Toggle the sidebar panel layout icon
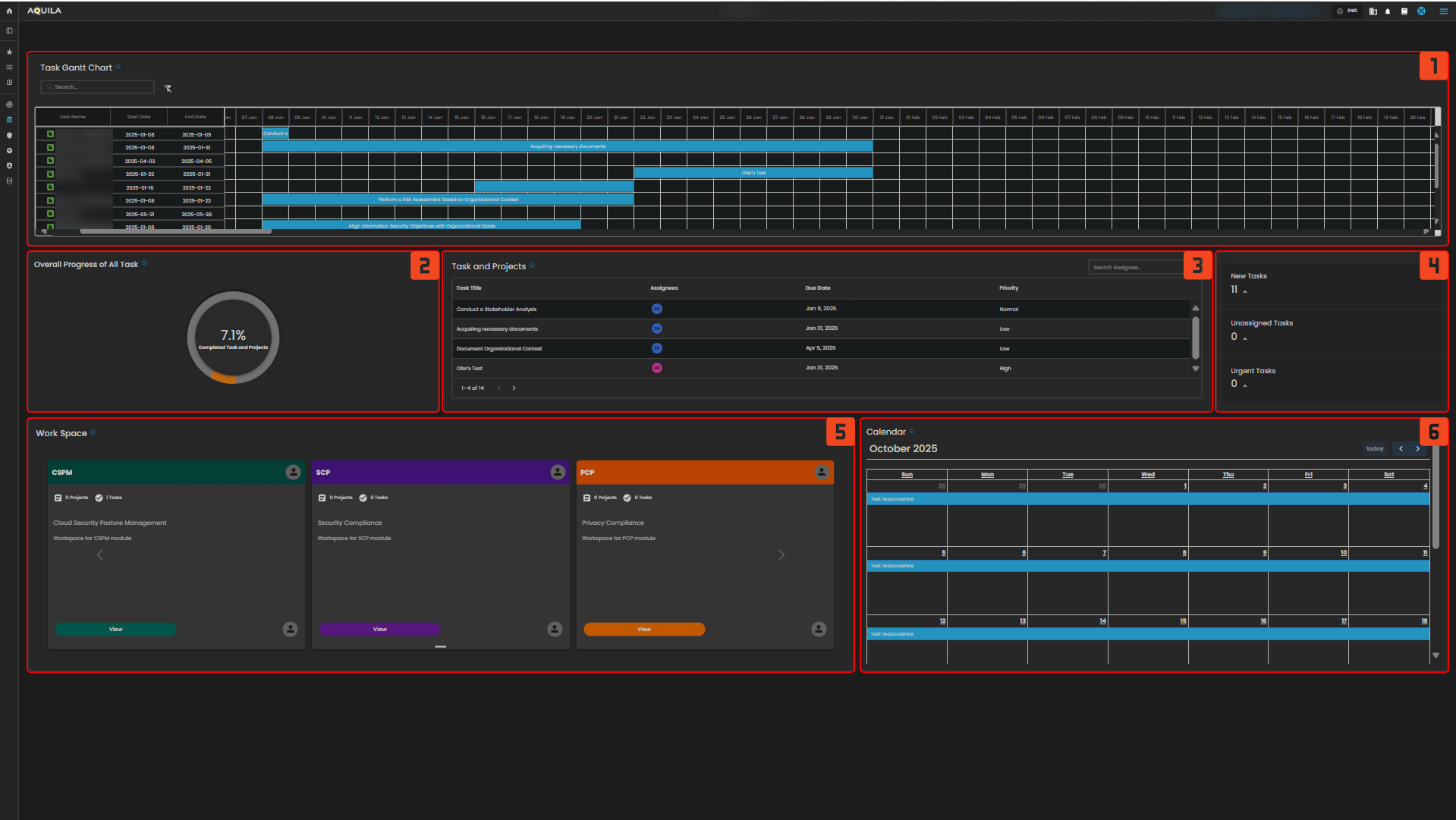This screenshot has width=1456, height=820. (9, 31)
